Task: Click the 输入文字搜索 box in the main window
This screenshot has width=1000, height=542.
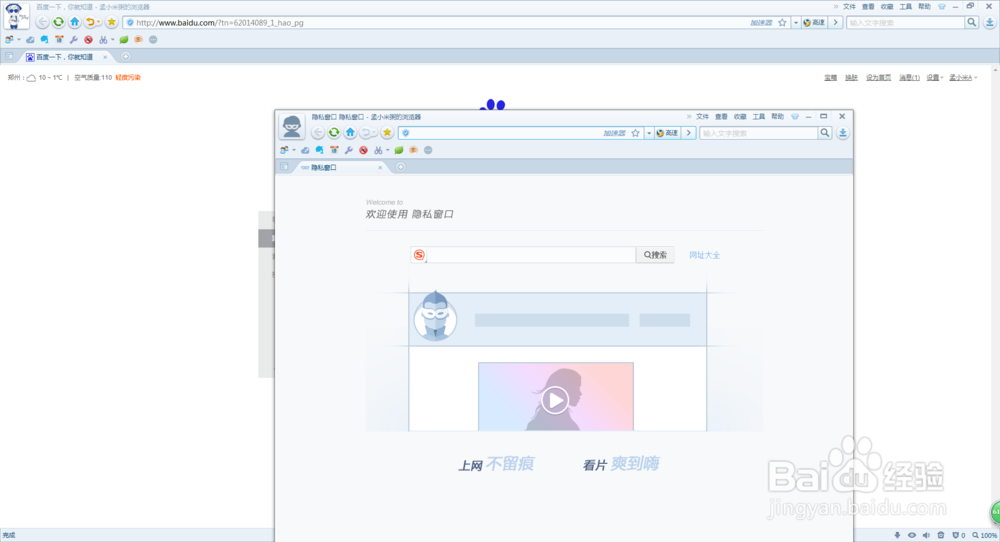Action: point(906,22)
